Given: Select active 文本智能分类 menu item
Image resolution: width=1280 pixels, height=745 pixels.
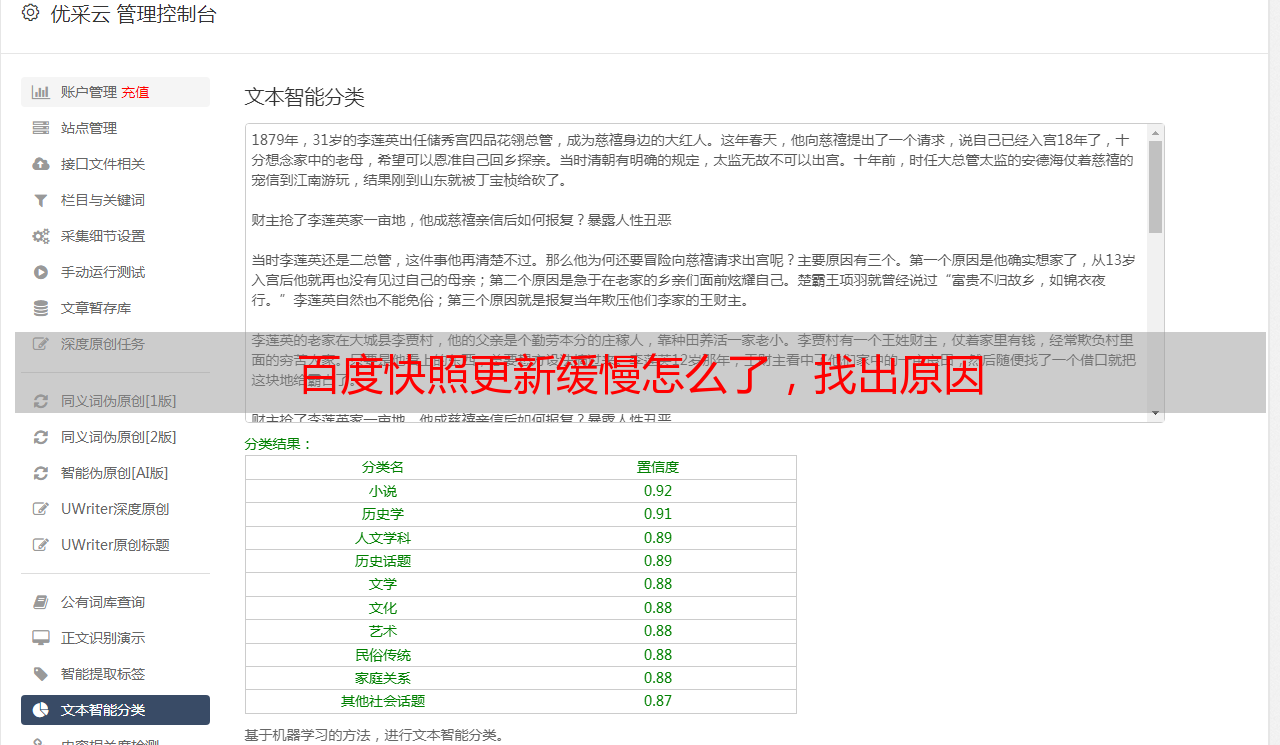Looking at the screenshot, I should point(115,710).
